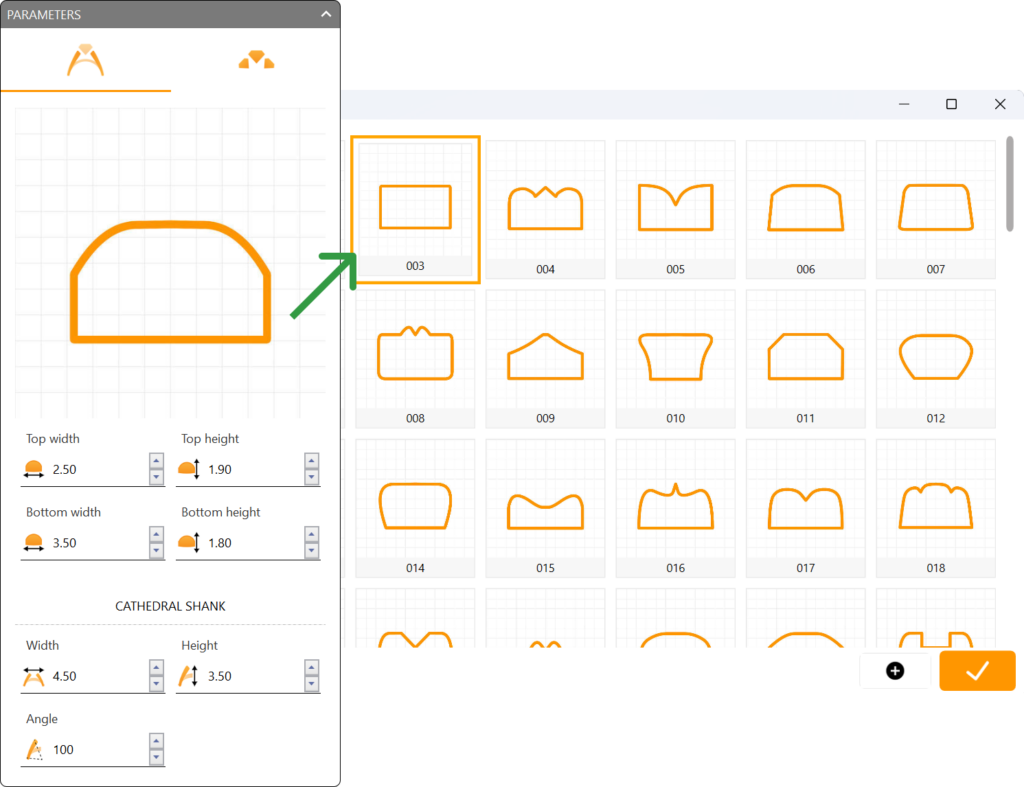
Task: Click the profile list vertical scrollbar
Action: [1010, 185]
